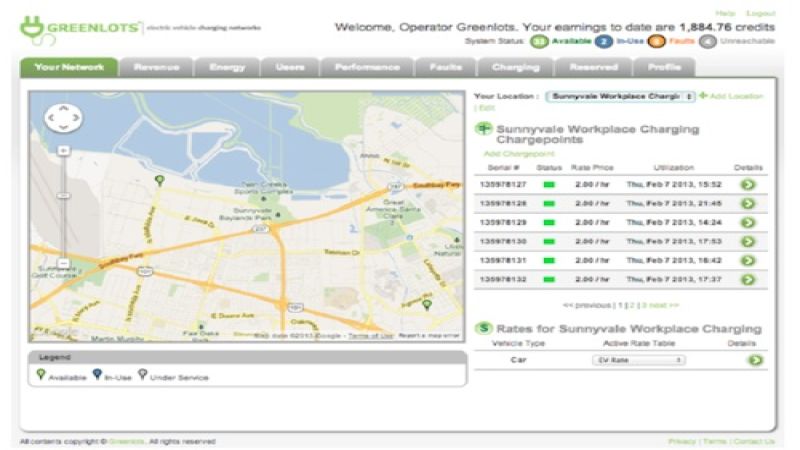800x450 pixels.
Task: Select the Charging tab
Action: tap(515, 67)
